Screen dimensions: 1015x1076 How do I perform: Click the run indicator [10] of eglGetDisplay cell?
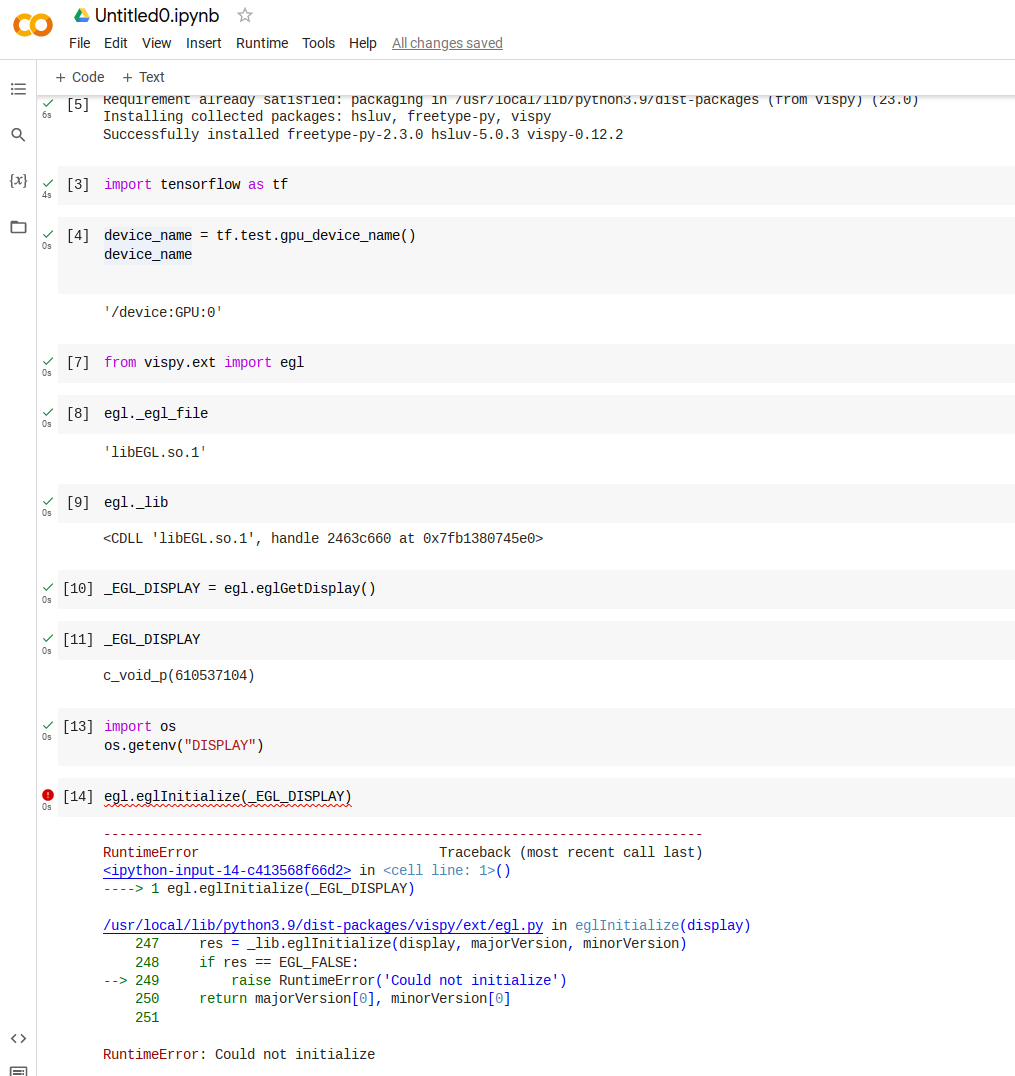tap(78, 588)
